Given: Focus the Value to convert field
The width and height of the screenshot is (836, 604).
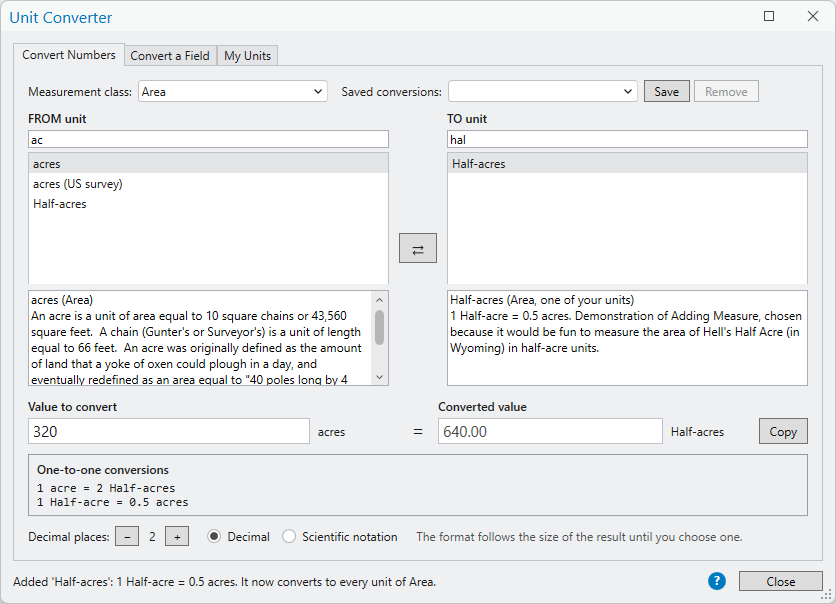Looking at the screenshot, I should pyautogui.click(x=169, y=431).
